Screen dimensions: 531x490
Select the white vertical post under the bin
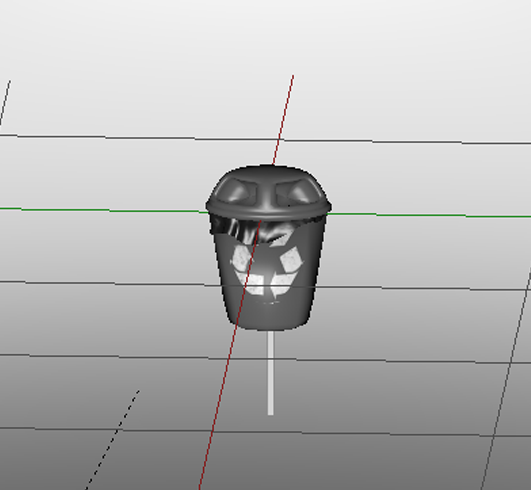[x=271, y=372]
